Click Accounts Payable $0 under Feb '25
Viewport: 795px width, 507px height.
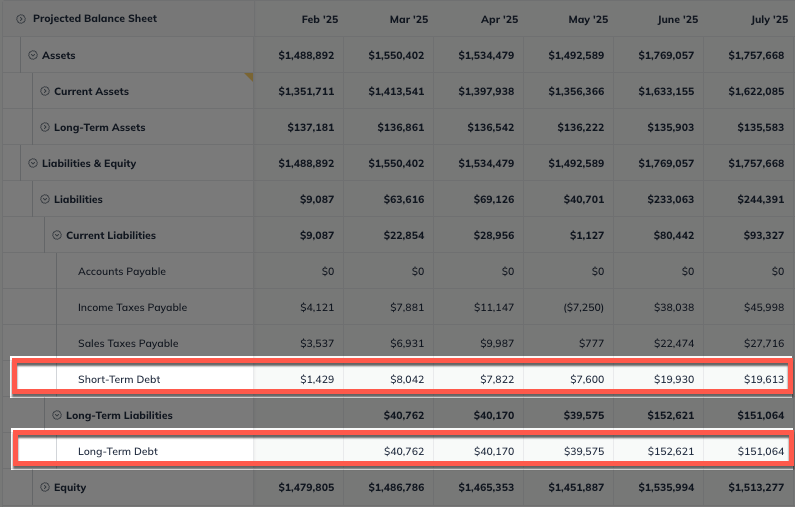point(328,271)
